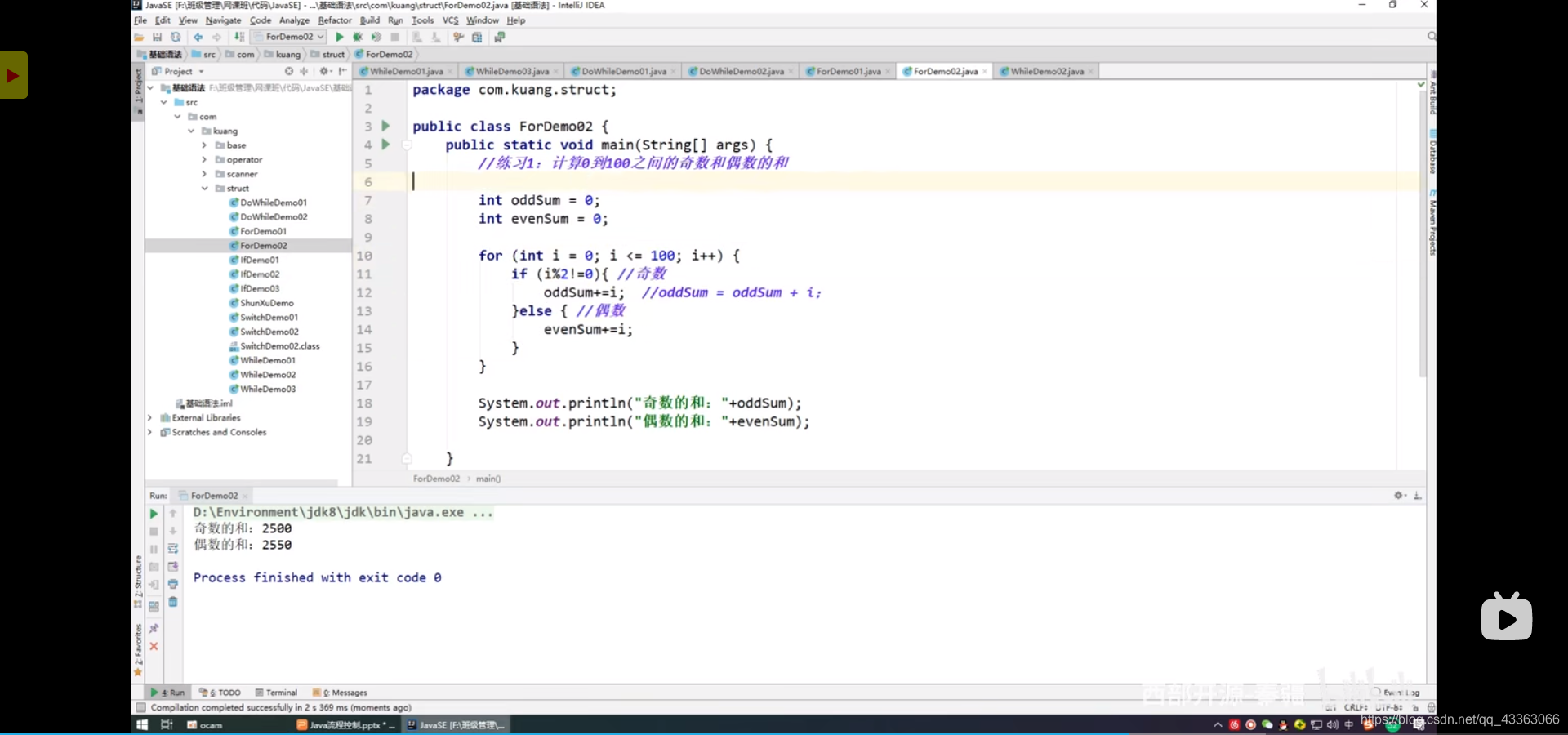1568x735 pixels.
Task: Click the gutter run arrow beside class ForDemo02
Action: (x=385, y=126)
